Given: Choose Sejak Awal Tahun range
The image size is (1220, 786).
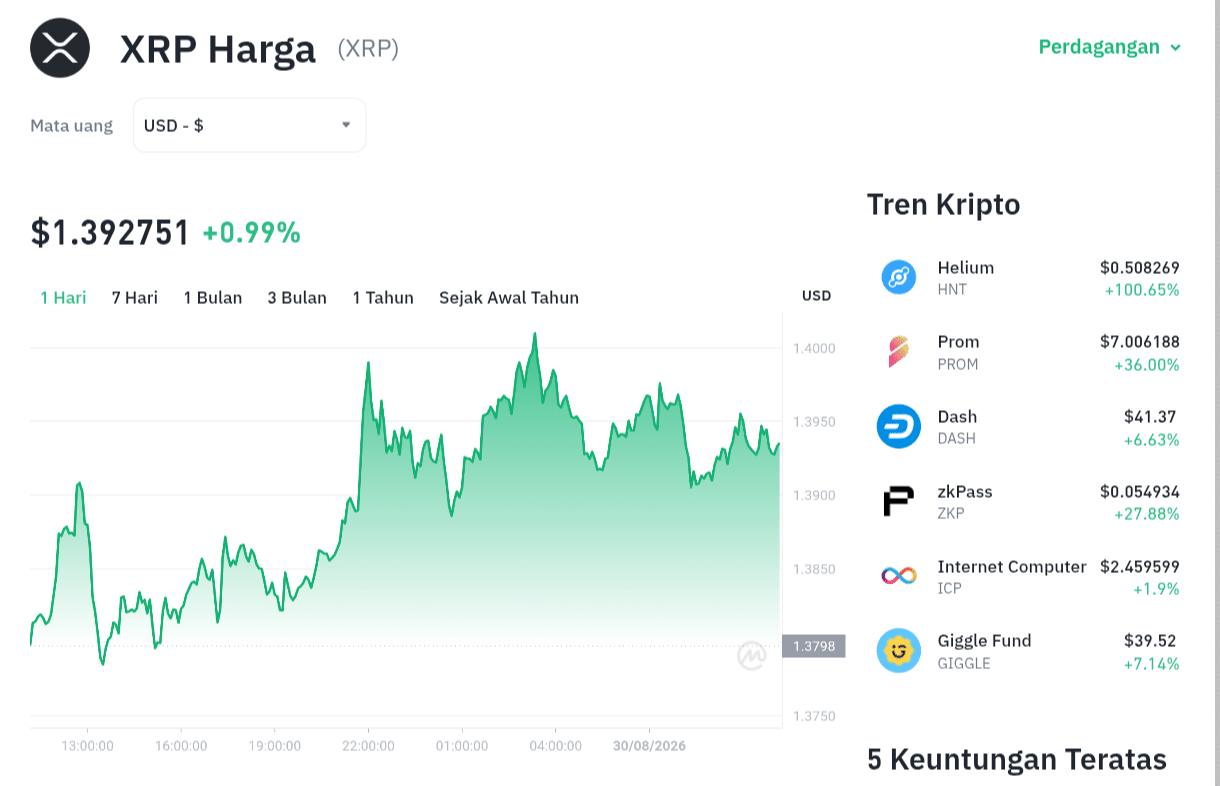Looking at the screenshot, I should (509, 297).
